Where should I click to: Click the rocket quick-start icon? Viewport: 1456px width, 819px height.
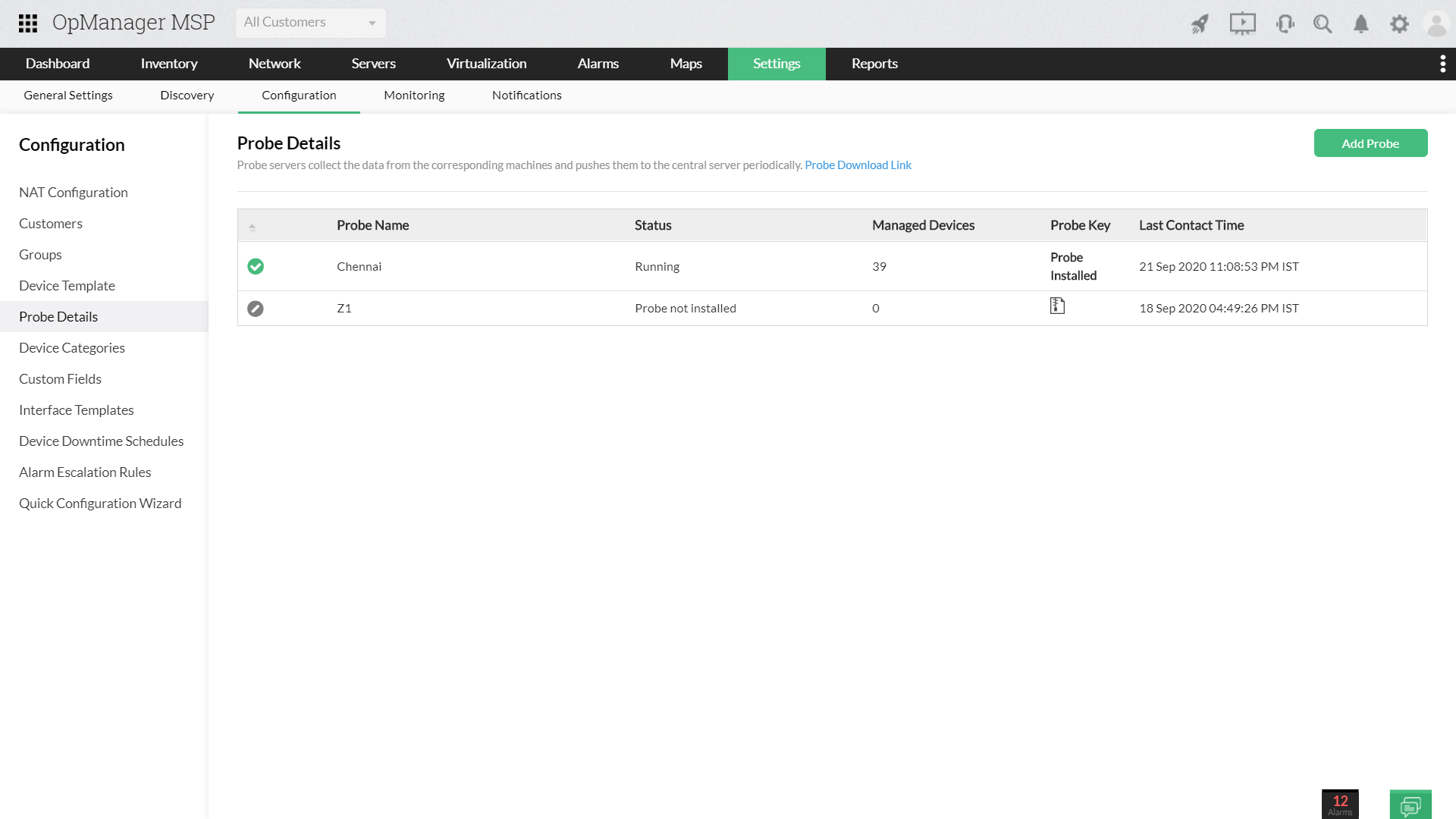pos(1200,24)
